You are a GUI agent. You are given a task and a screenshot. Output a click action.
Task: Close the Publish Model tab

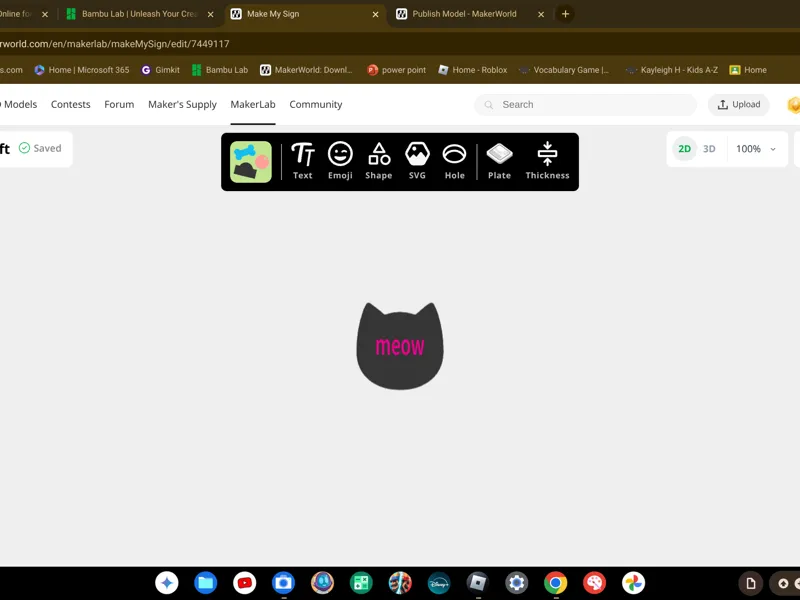coord(541,14)
